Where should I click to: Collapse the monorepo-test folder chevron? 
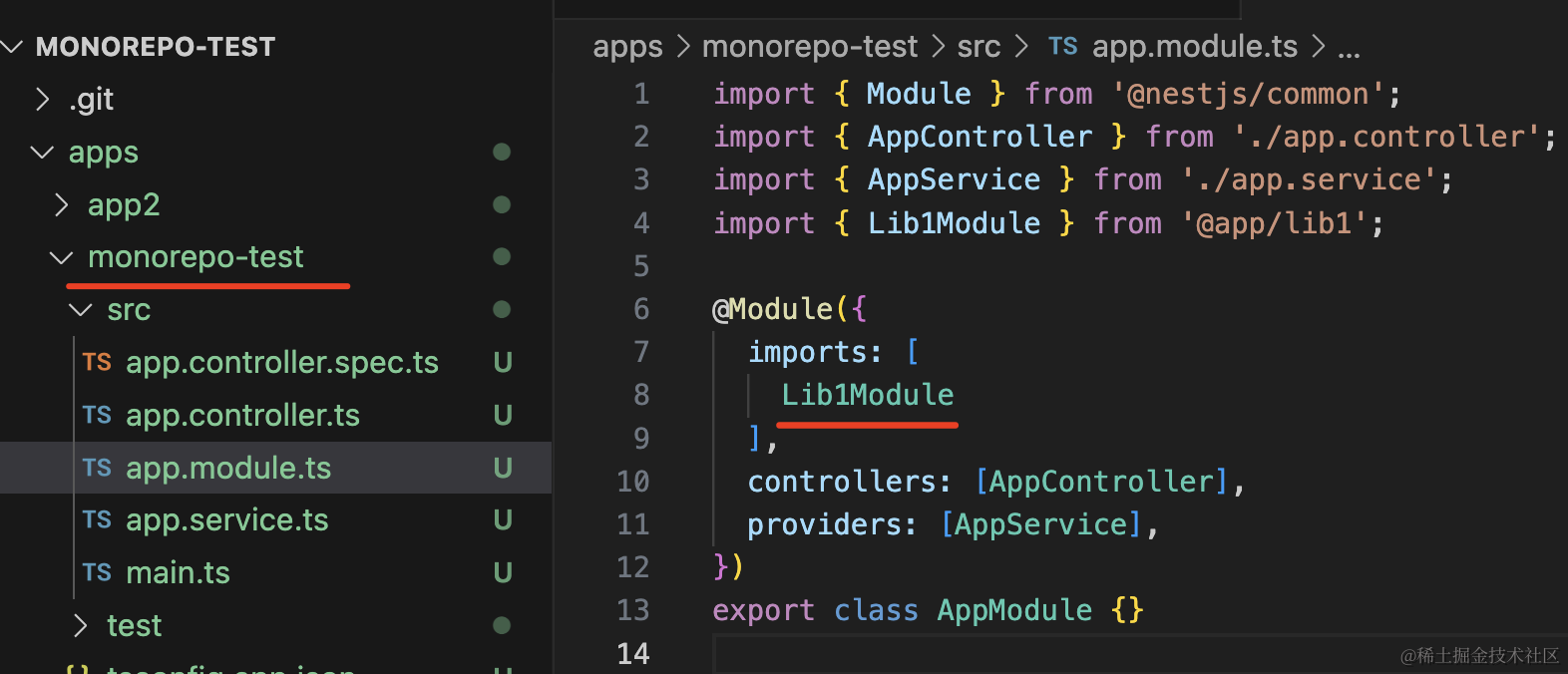pos(61,257)
